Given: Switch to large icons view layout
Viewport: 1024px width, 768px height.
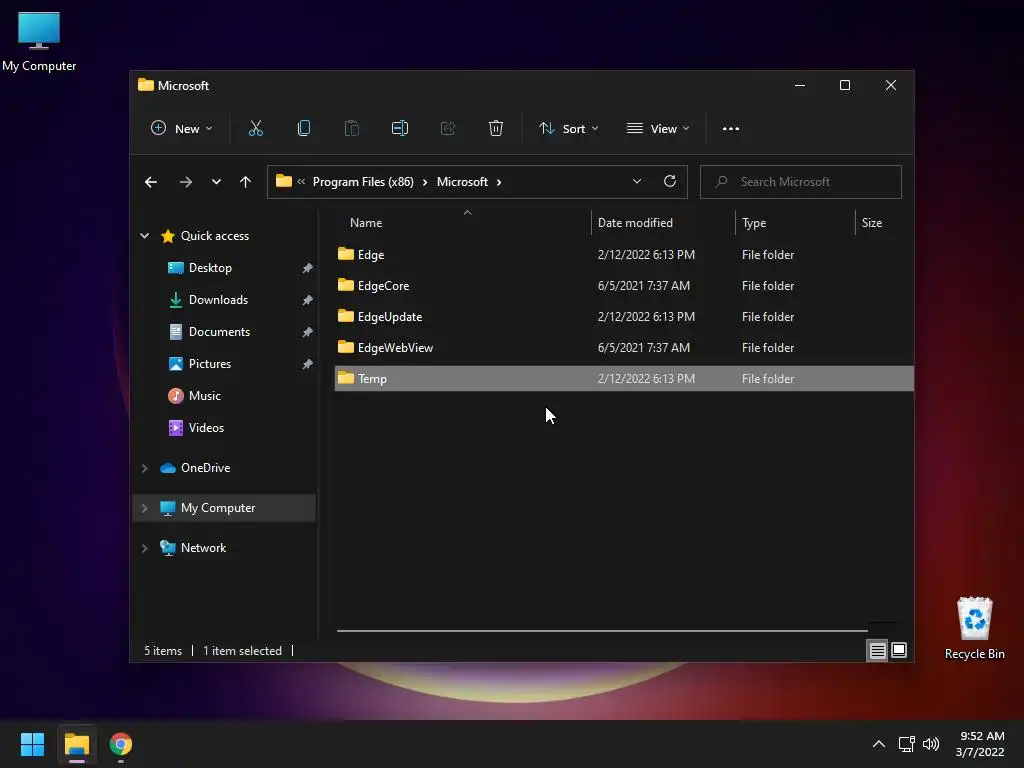Looking at the screenshot, I should pos(899,650).
